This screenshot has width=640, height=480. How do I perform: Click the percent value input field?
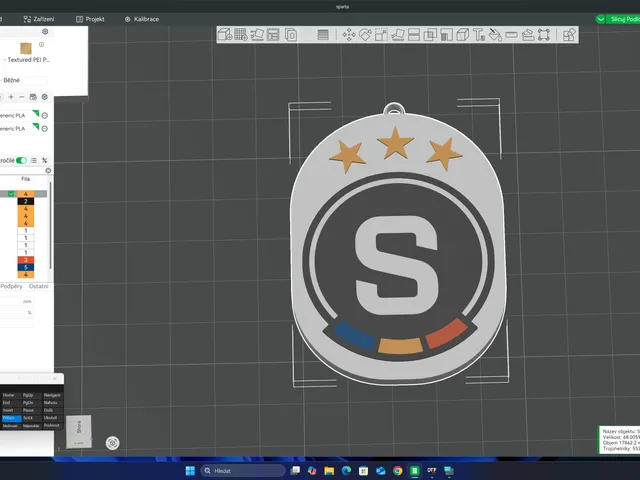click(16, 312)
